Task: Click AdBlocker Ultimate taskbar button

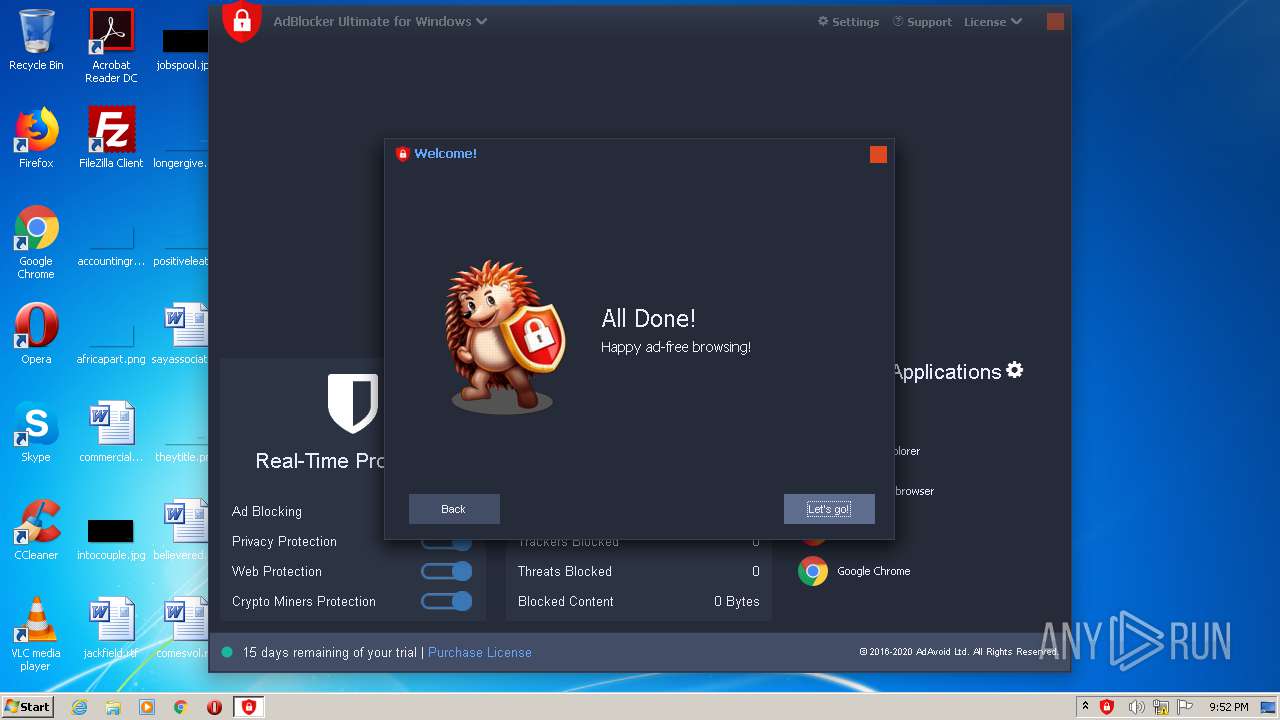Action: (249, 707)
